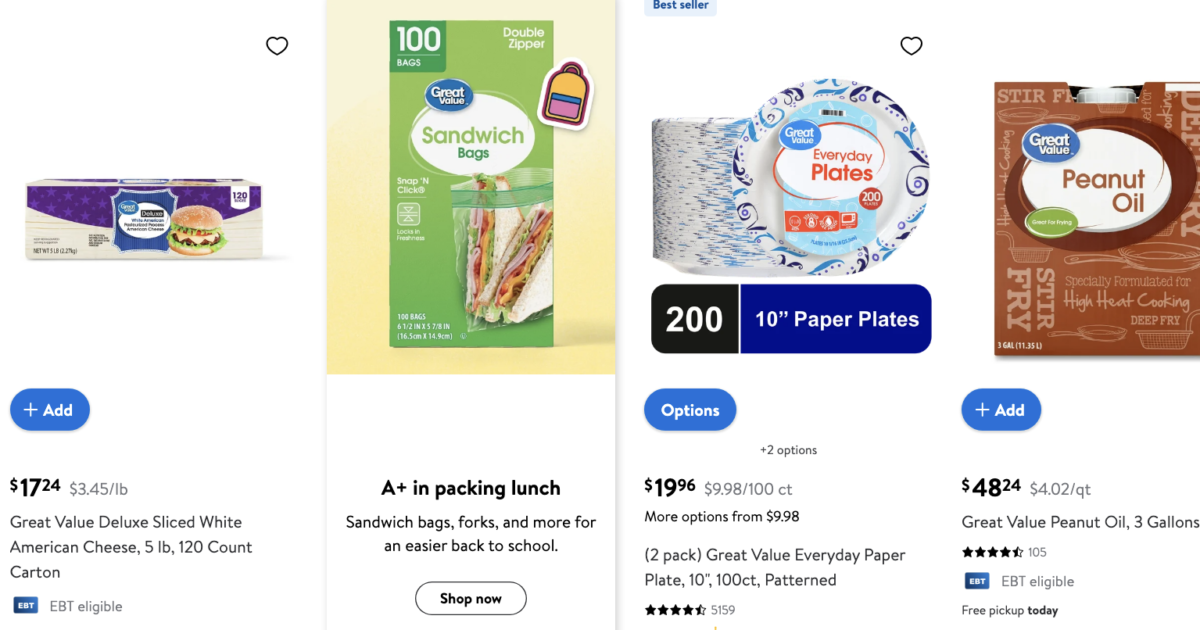Open Great Value Peanut Oil title link
This screenshot has height=630, width=1200.
[1080, 522]
